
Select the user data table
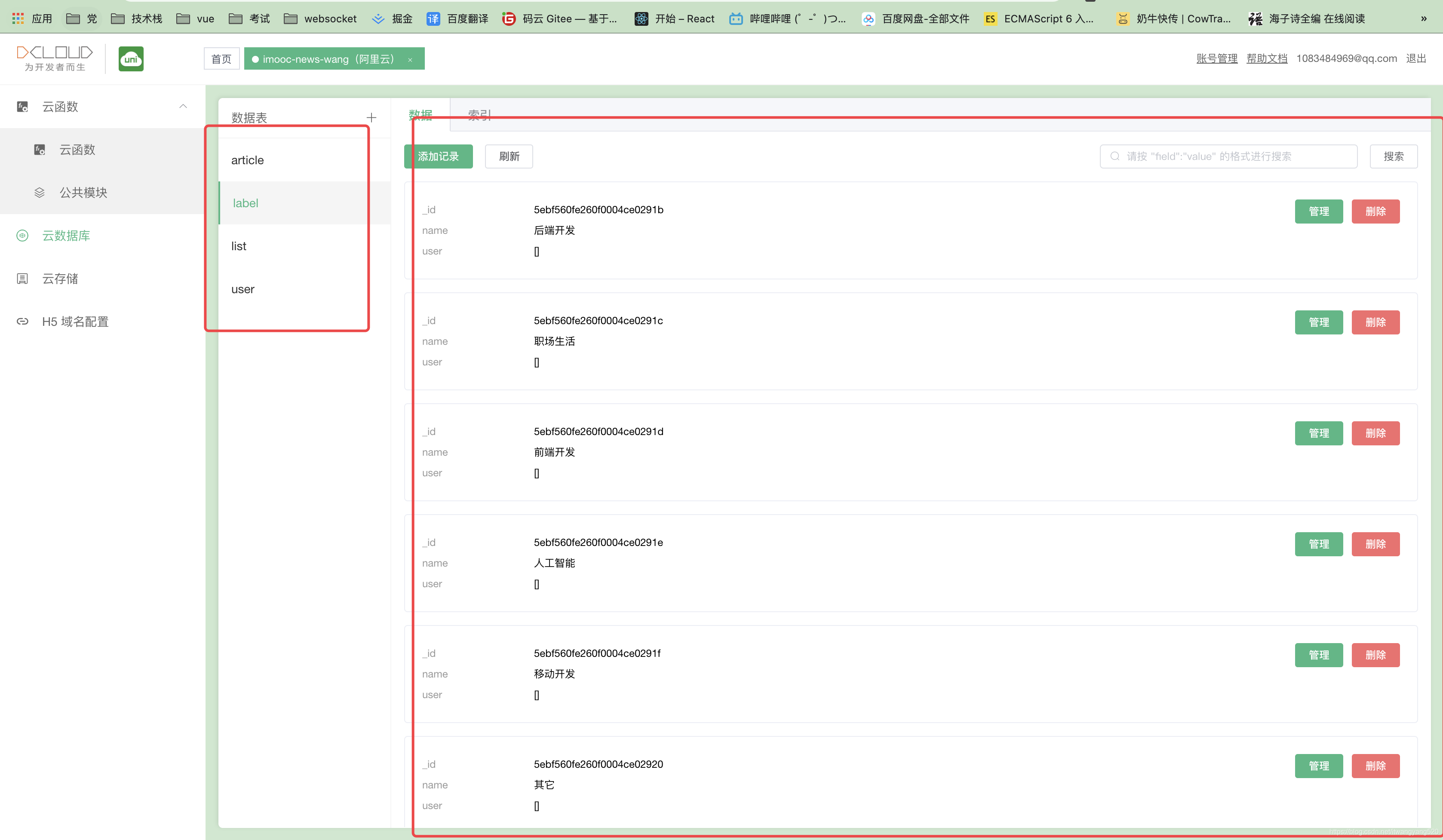pos(304,289)
